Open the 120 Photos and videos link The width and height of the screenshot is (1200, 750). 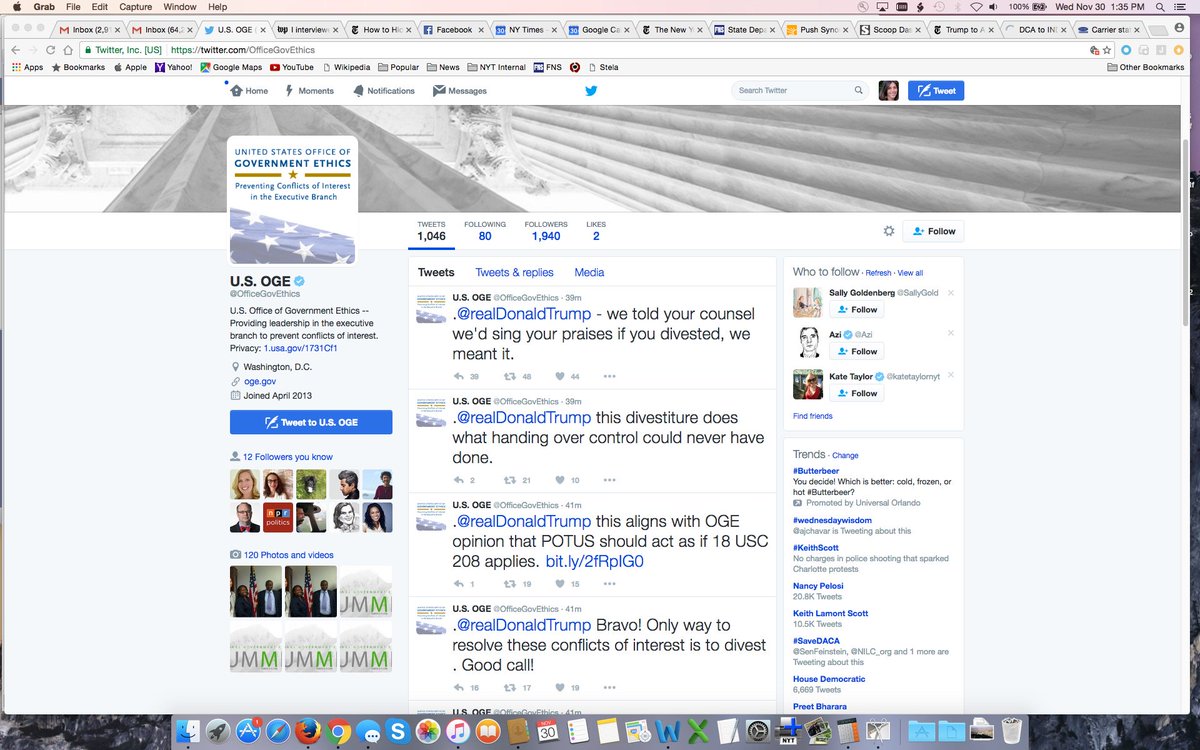click(x=288, y=555)
